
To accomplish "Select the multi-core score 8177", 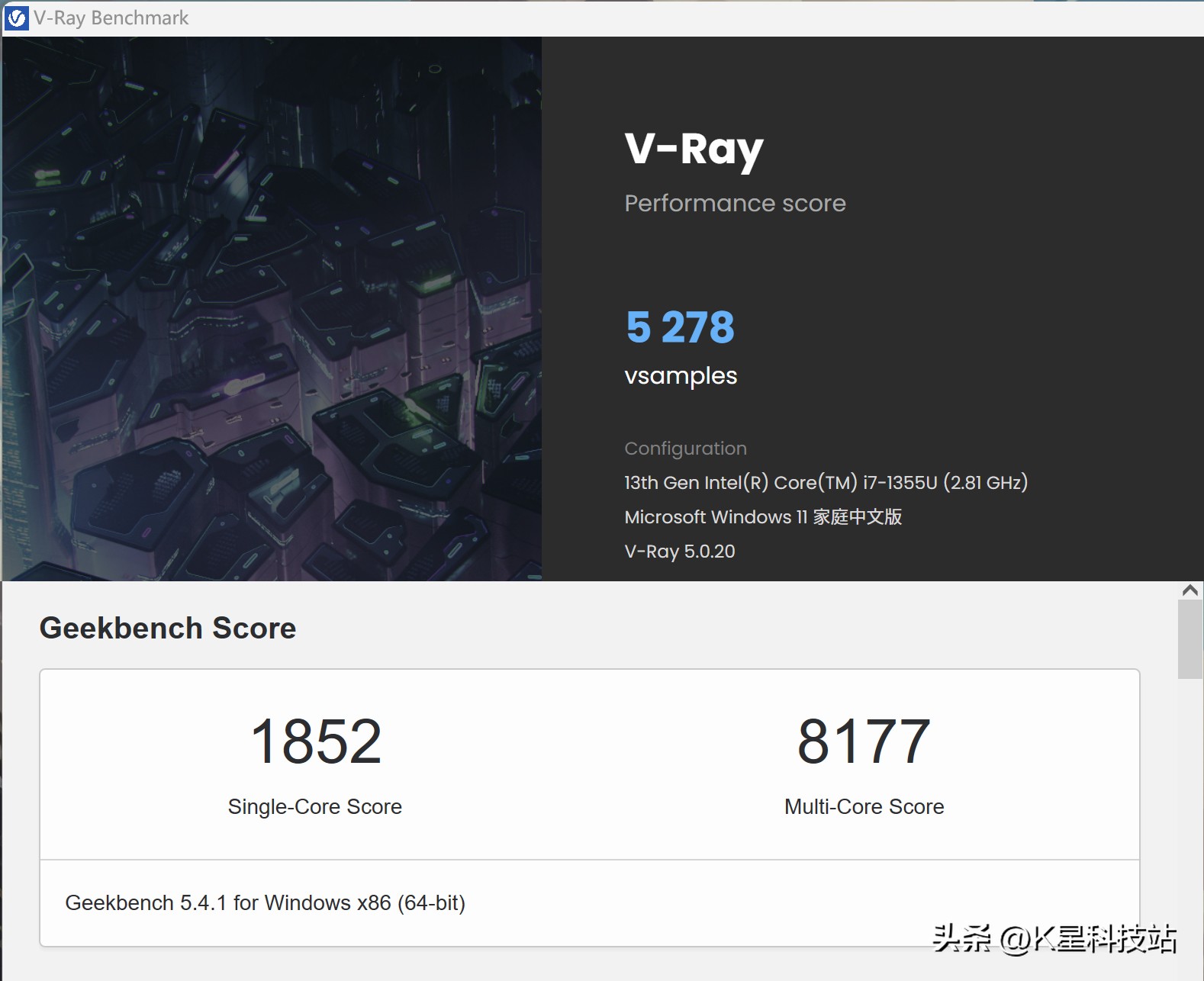I will [864, 741].
